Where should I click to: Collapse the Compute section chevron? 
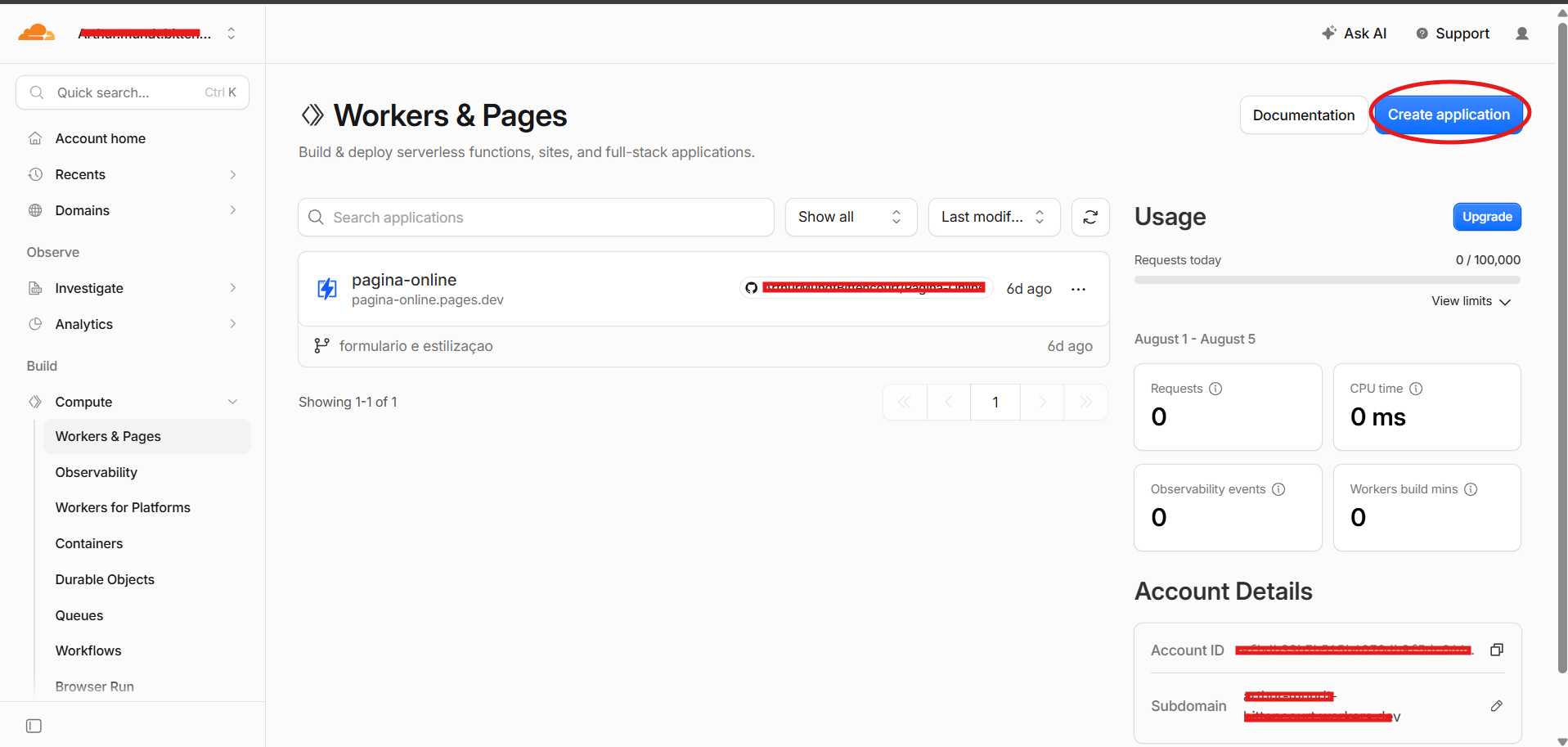click(233, 402)
